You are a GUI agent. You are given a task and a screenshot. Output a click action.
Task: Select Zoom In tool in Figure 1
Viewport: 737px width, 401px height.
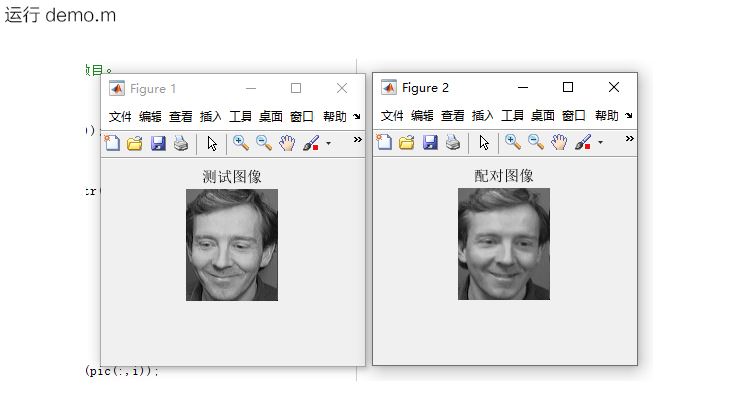point(241,143)
